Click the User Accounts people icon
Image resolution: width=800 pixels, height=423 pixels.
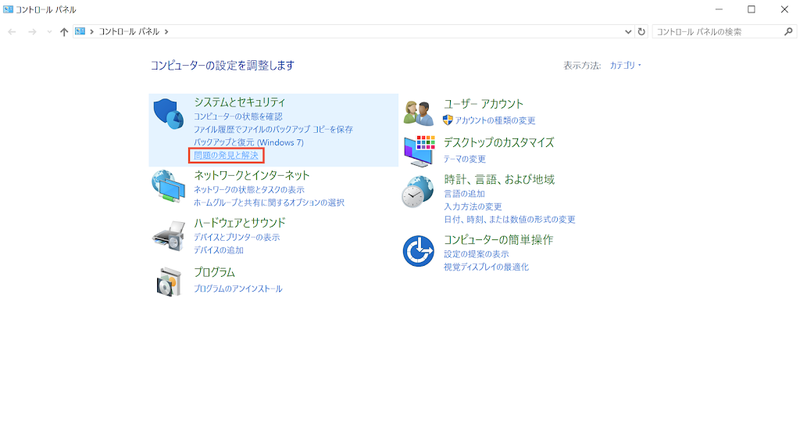(418, 112)
